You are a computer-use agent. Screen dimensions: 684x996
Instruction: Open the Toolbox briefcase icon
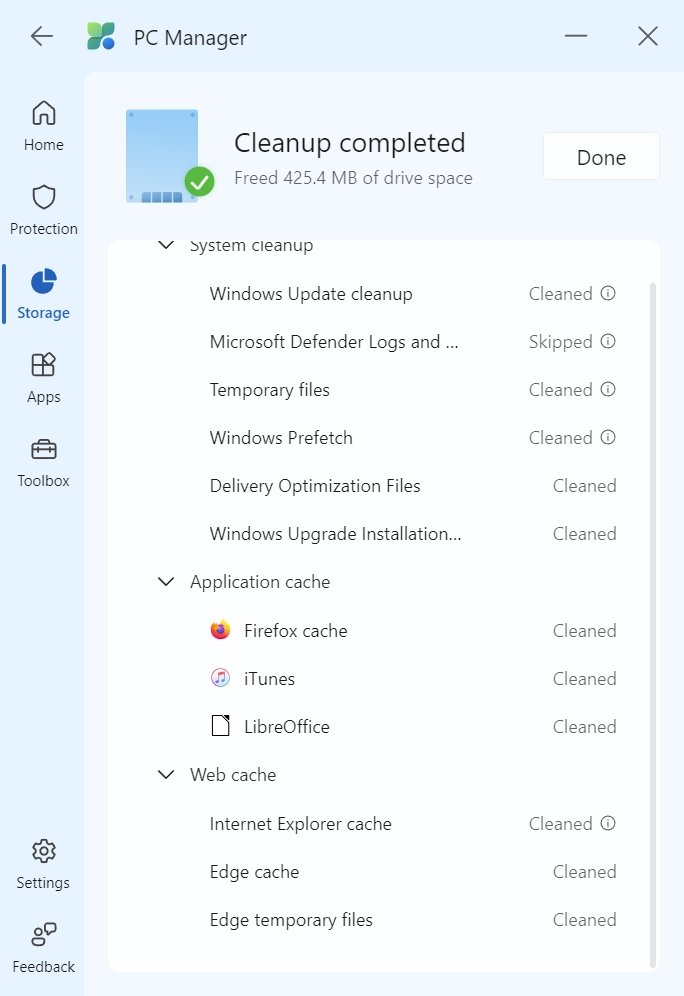44,449
